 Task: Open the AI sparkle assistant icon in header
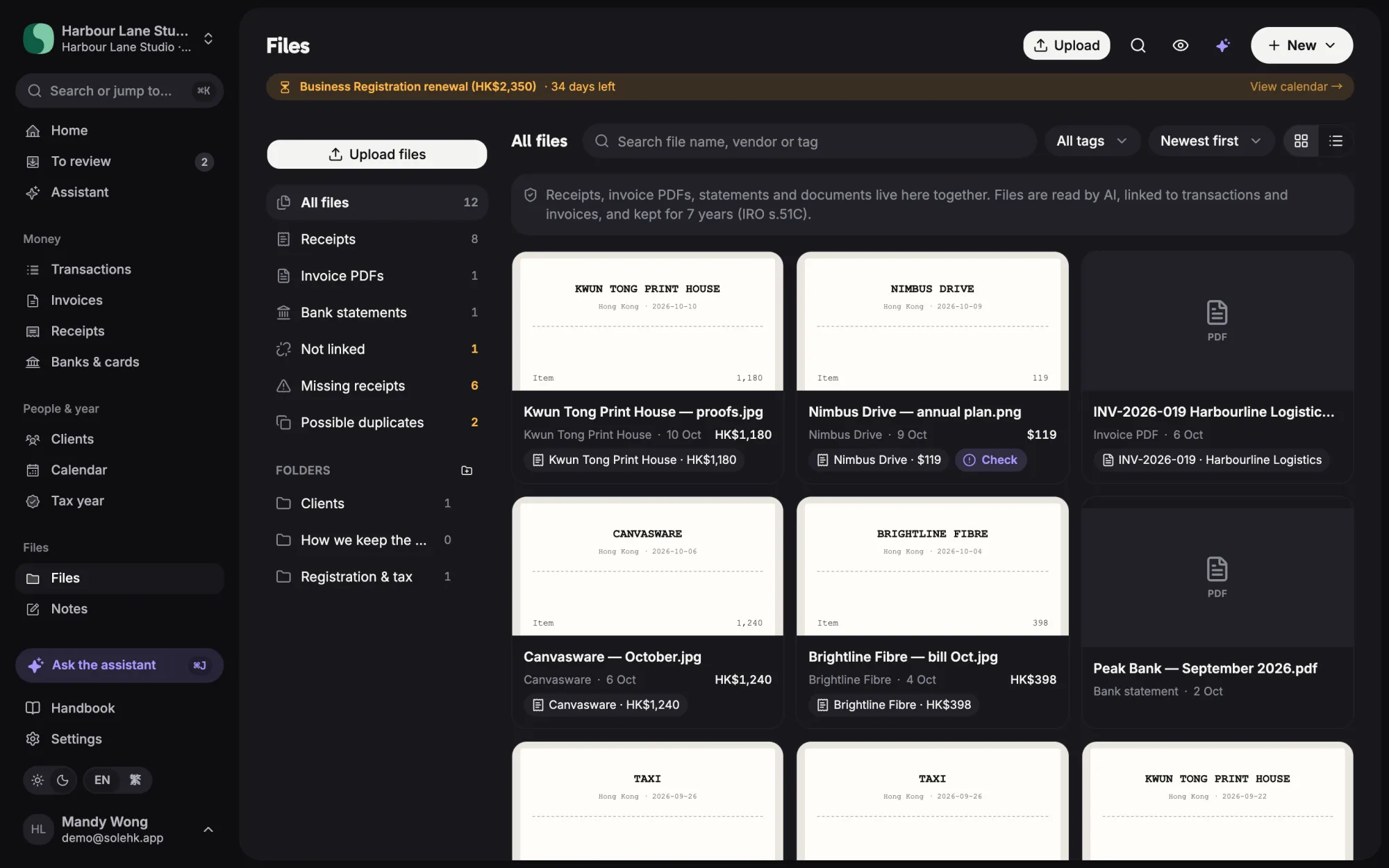(x=1222, y=45)
